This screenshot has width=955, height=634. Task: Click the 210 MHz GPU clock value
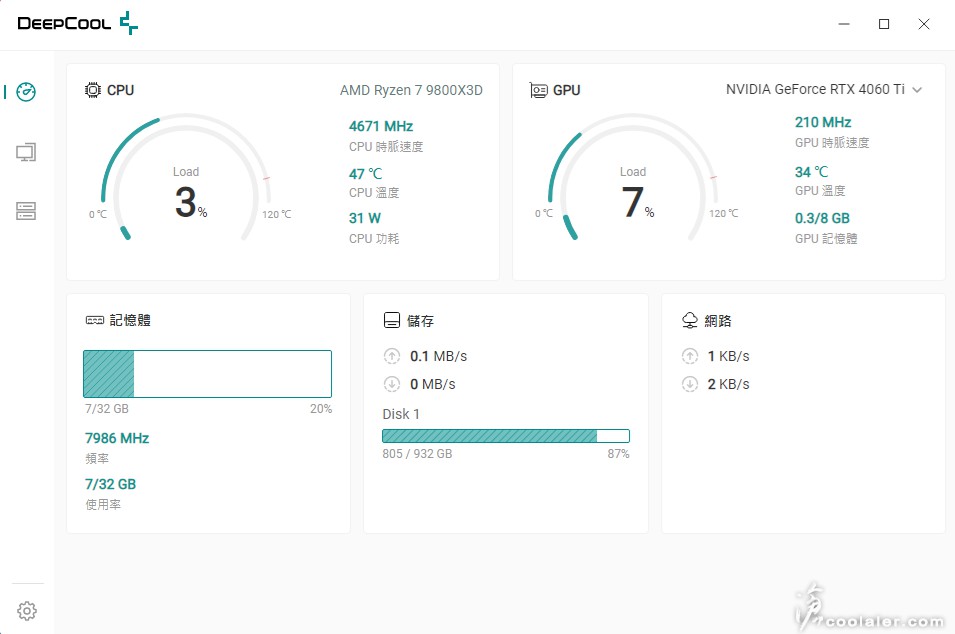click(x=823, y=122)
